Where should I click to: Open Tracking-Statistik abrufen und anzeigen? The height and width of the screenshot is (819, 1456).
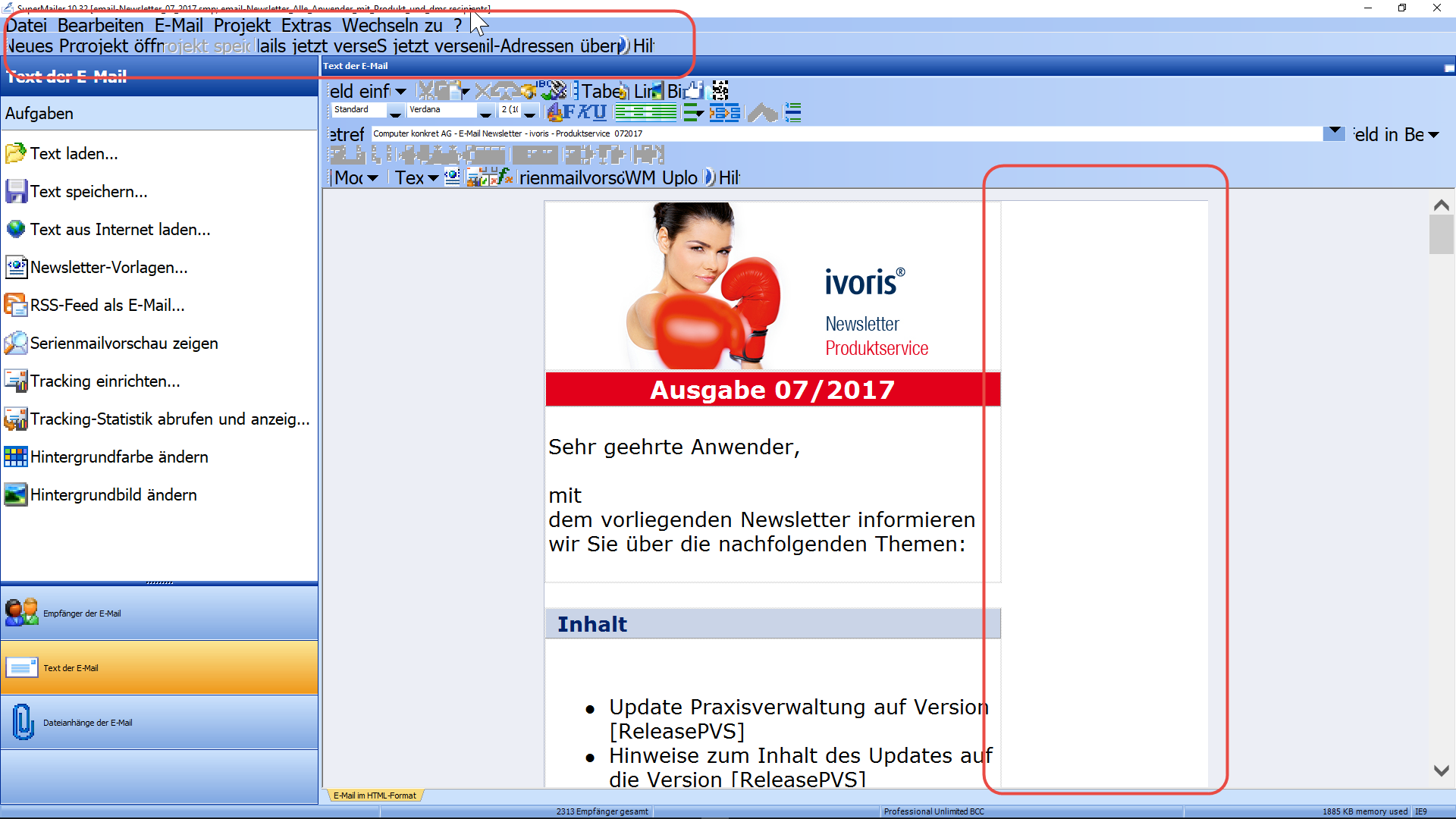tap(157, 419)
